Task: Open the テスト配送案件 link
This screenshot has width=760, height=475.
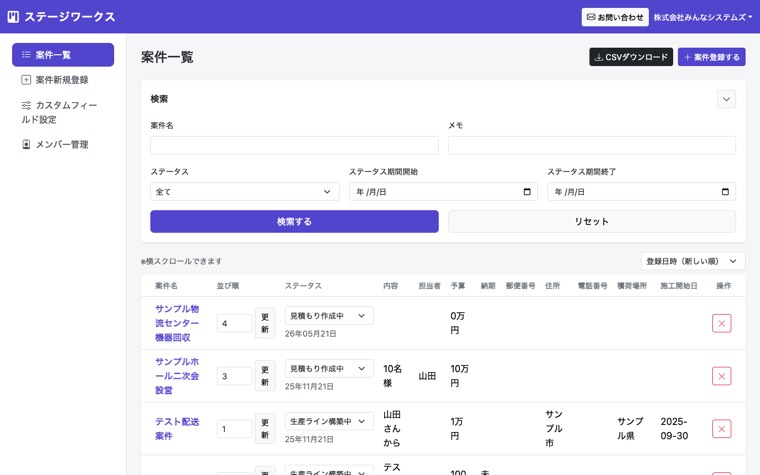Action: [x=177, y=429]
